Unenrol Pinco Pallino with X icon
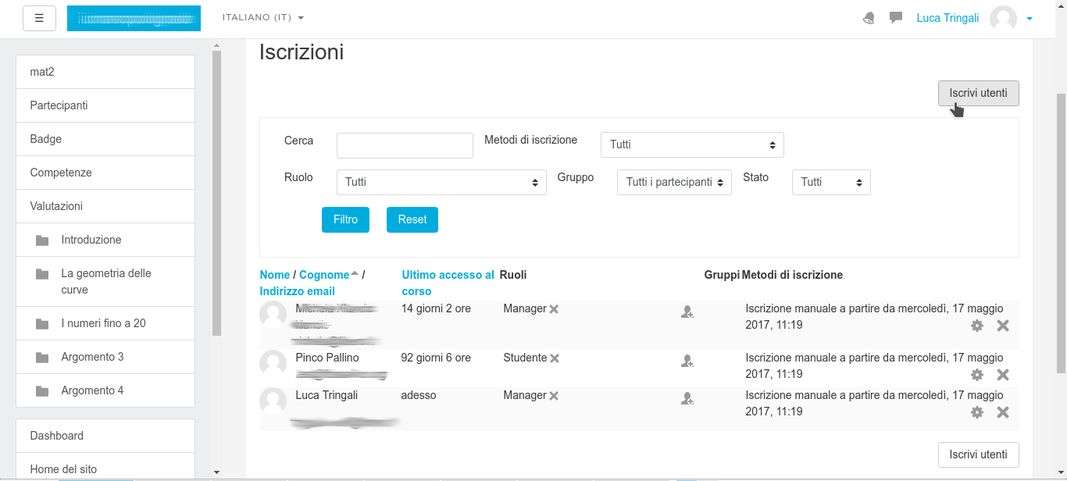This screenshot has width=1067, height=481. coord(1002,375)
